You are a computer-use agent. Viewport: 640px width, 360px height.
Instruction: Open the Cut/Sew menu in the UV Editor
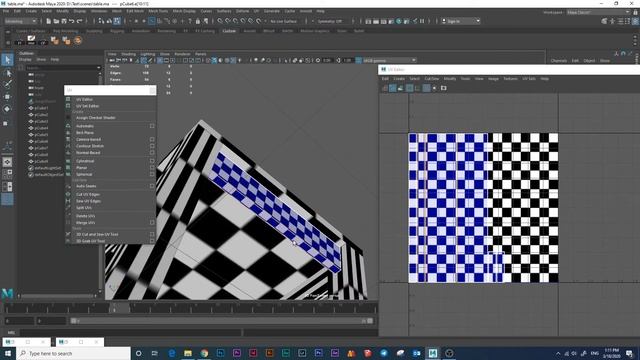(431, 79)
